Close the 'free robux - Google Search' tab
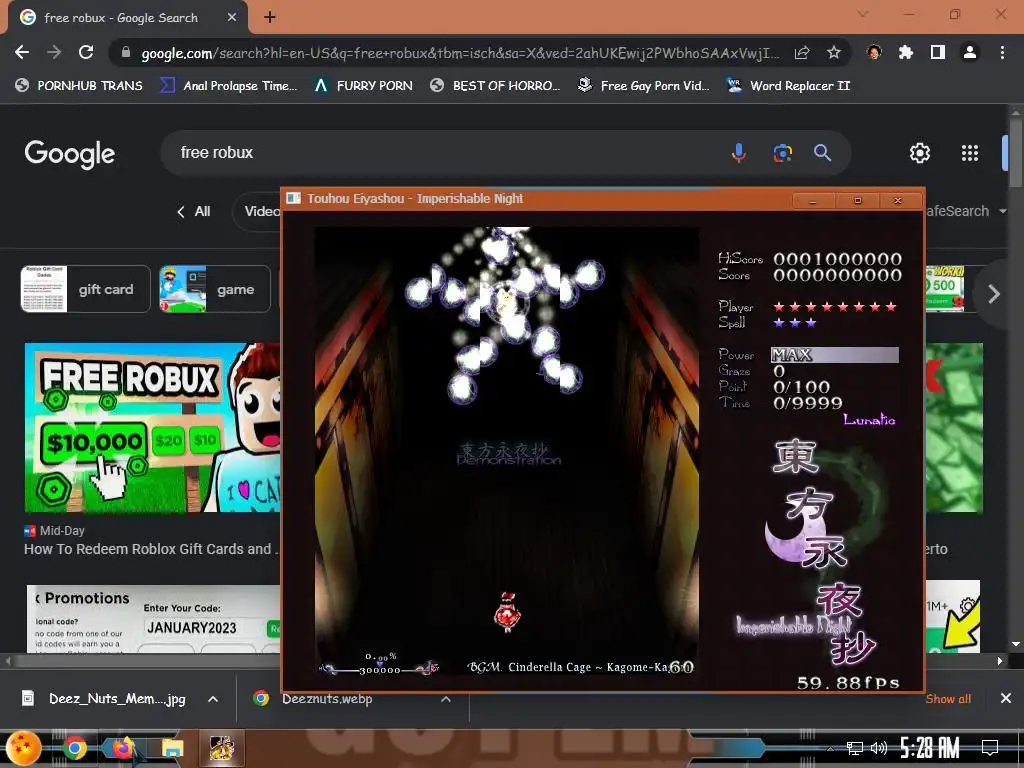Viewport: 1024px width, 768px height. click(x=231, y=18)
